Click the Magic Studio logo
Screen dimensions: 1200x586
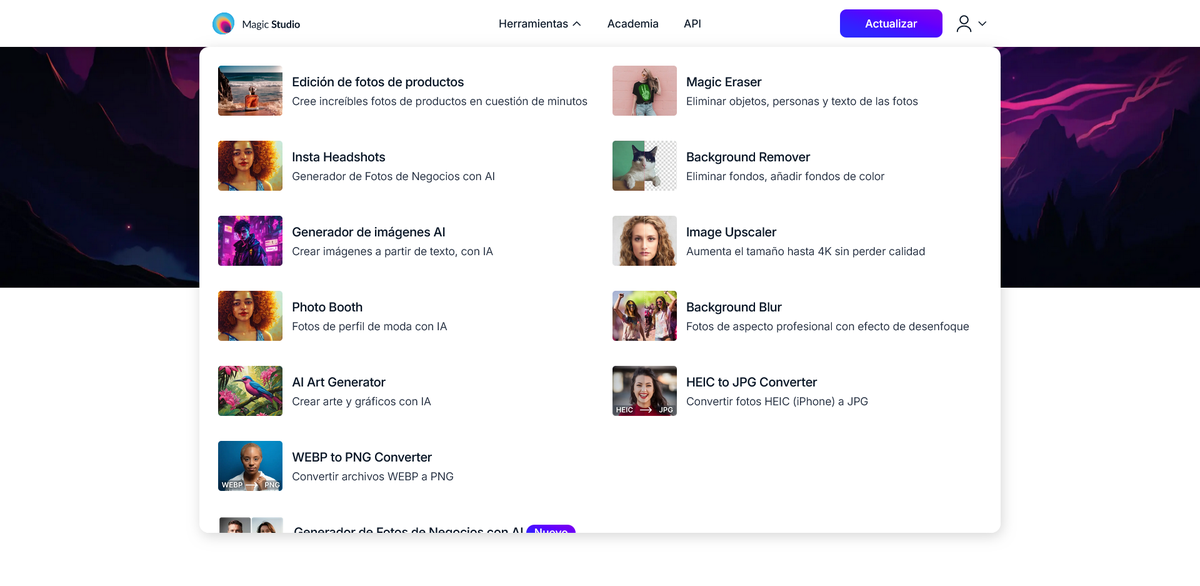pos(255,23)
